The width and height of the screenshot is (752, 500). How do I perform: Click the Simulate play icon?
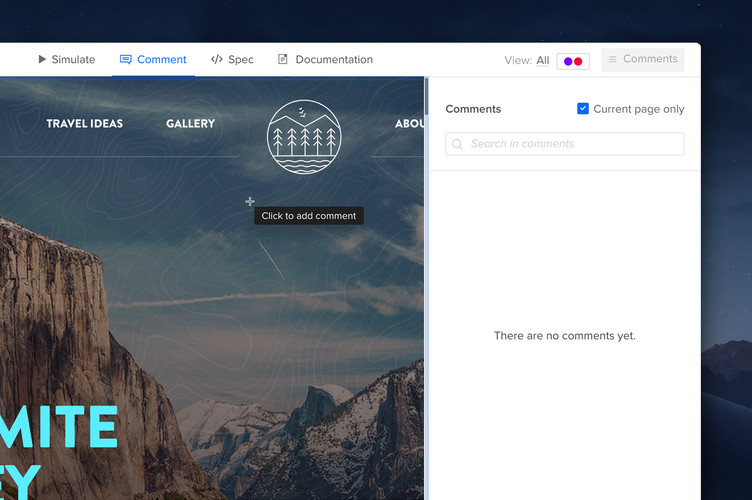click(42, 59)
